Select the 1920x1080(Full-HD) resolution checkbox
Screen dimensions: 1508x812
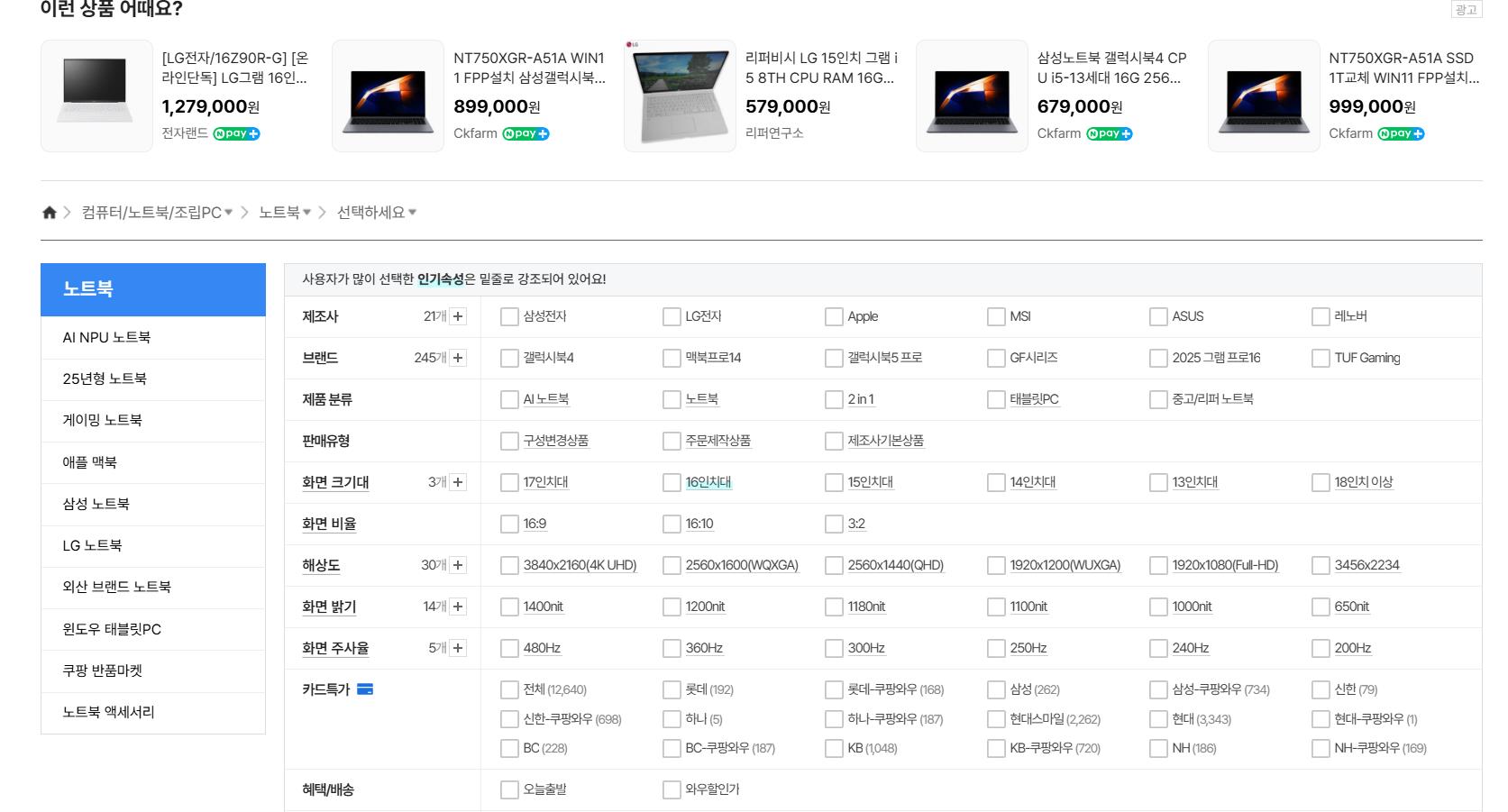click(1158, 565)
